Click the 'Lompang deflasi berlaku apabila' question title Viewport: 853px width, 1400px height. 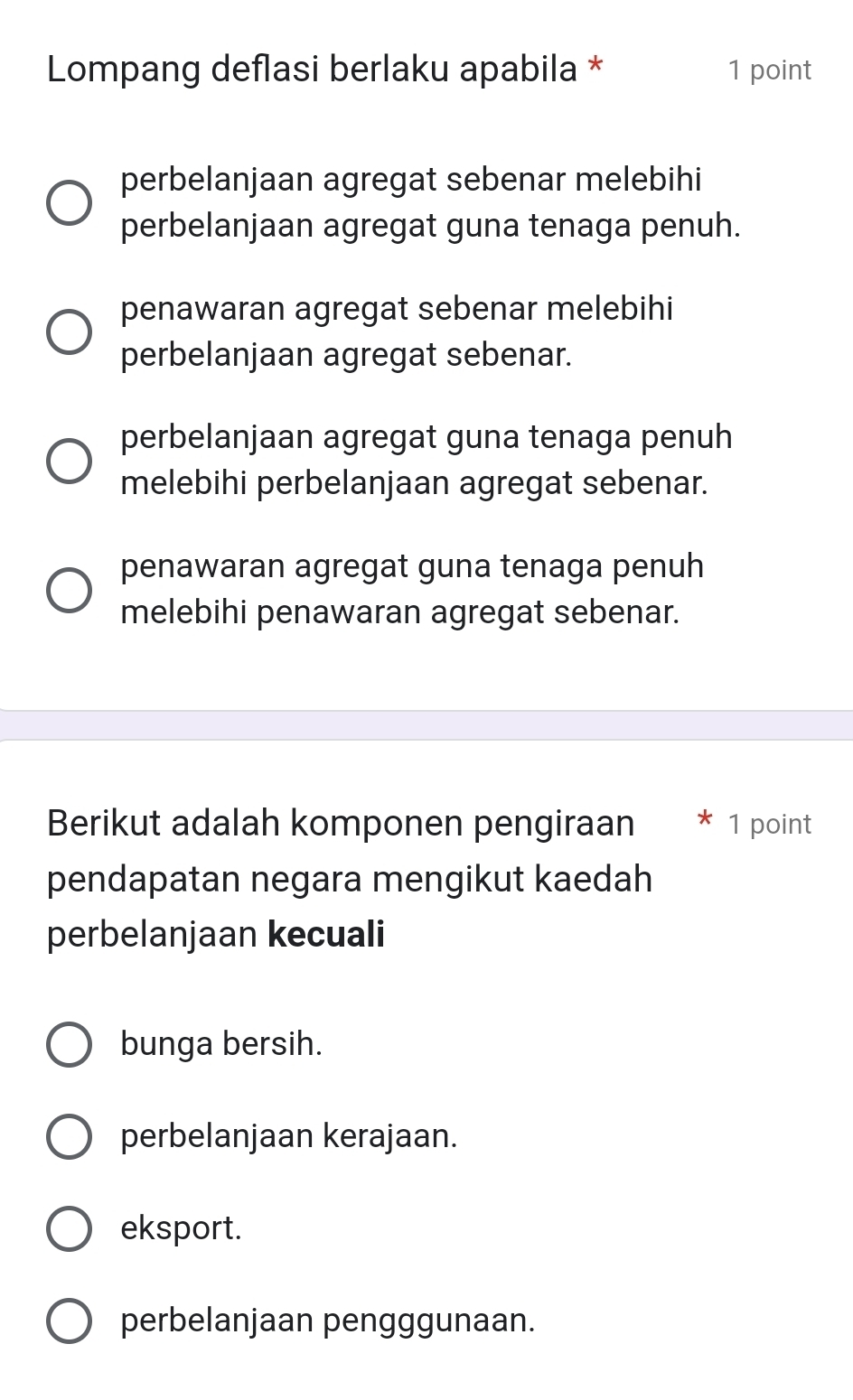coord(313,70)
